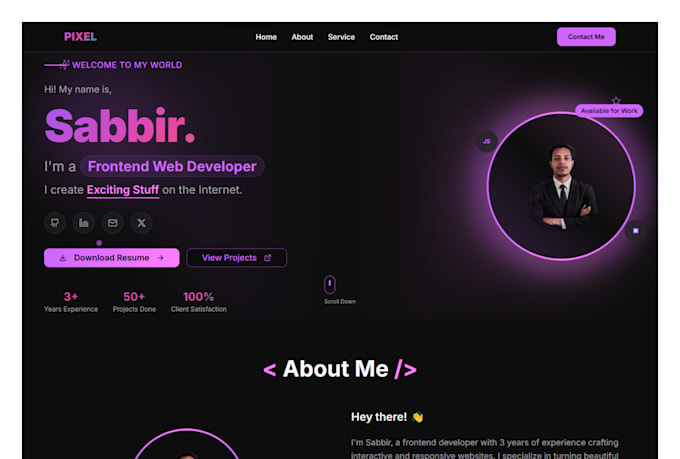
Task: Click the 100% Client Satisfaction stat
Action: pyautogui.click(x=199, y=302)
